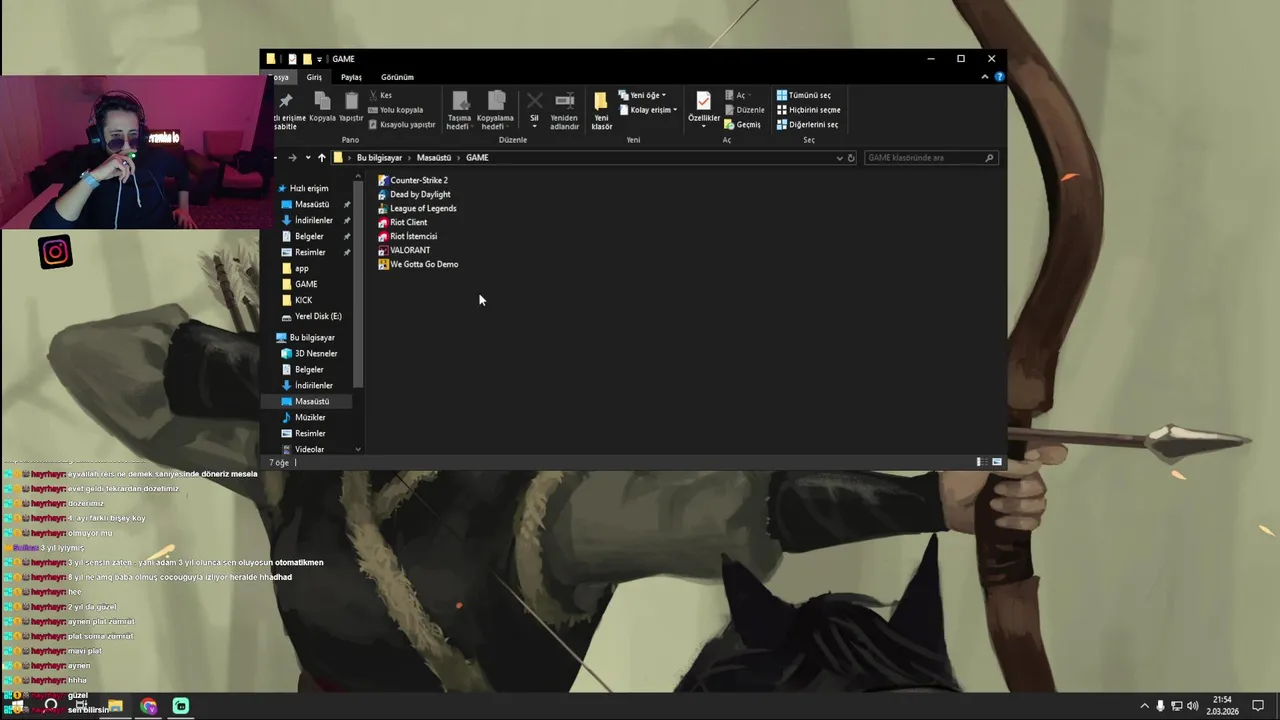Open the Aç dropdown in the ribbon
Screen dimensions: 1280x720
click(x=736, y=95)
